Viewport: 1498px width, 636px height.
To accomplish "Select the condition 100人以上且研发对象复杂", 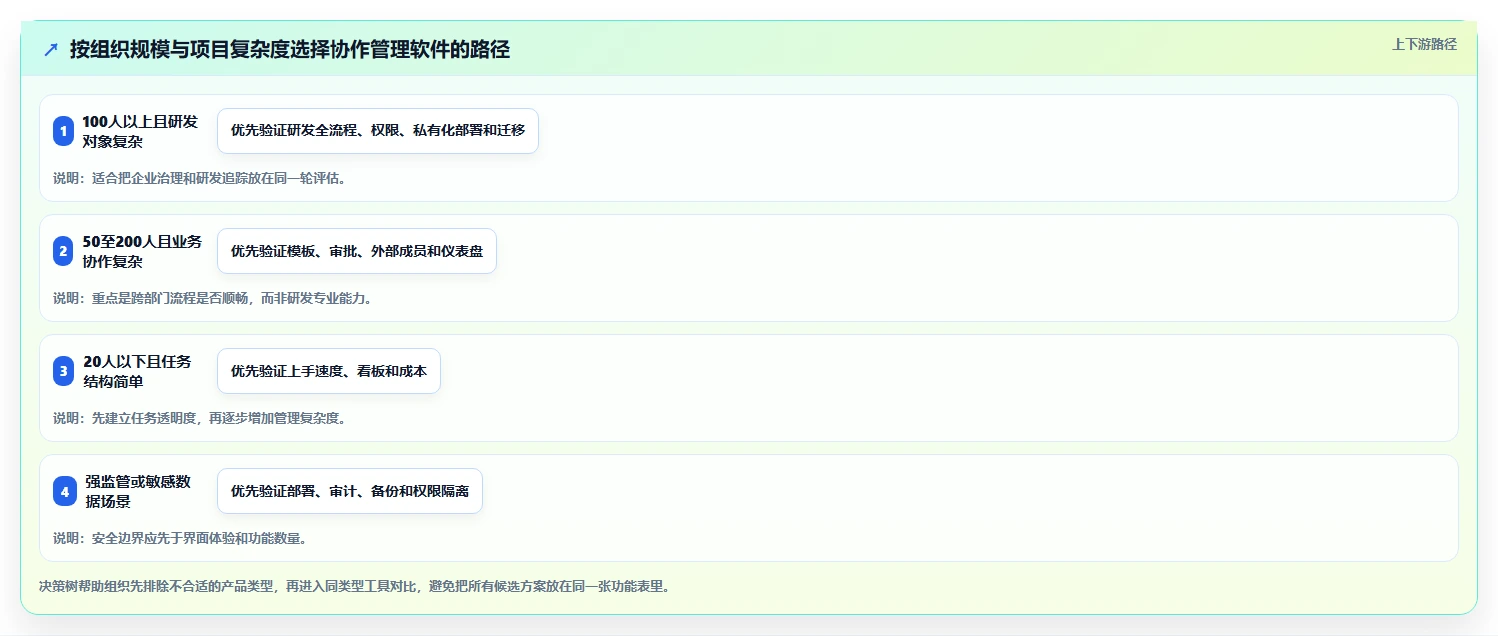I will click(141, 131).
